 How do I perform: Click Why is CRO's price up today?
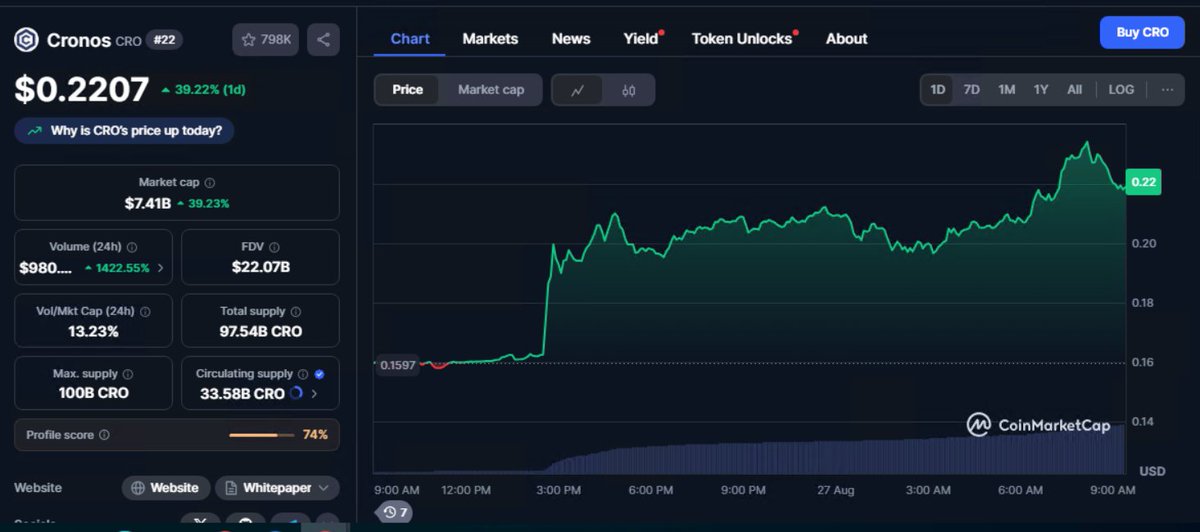tap(124, 130)
